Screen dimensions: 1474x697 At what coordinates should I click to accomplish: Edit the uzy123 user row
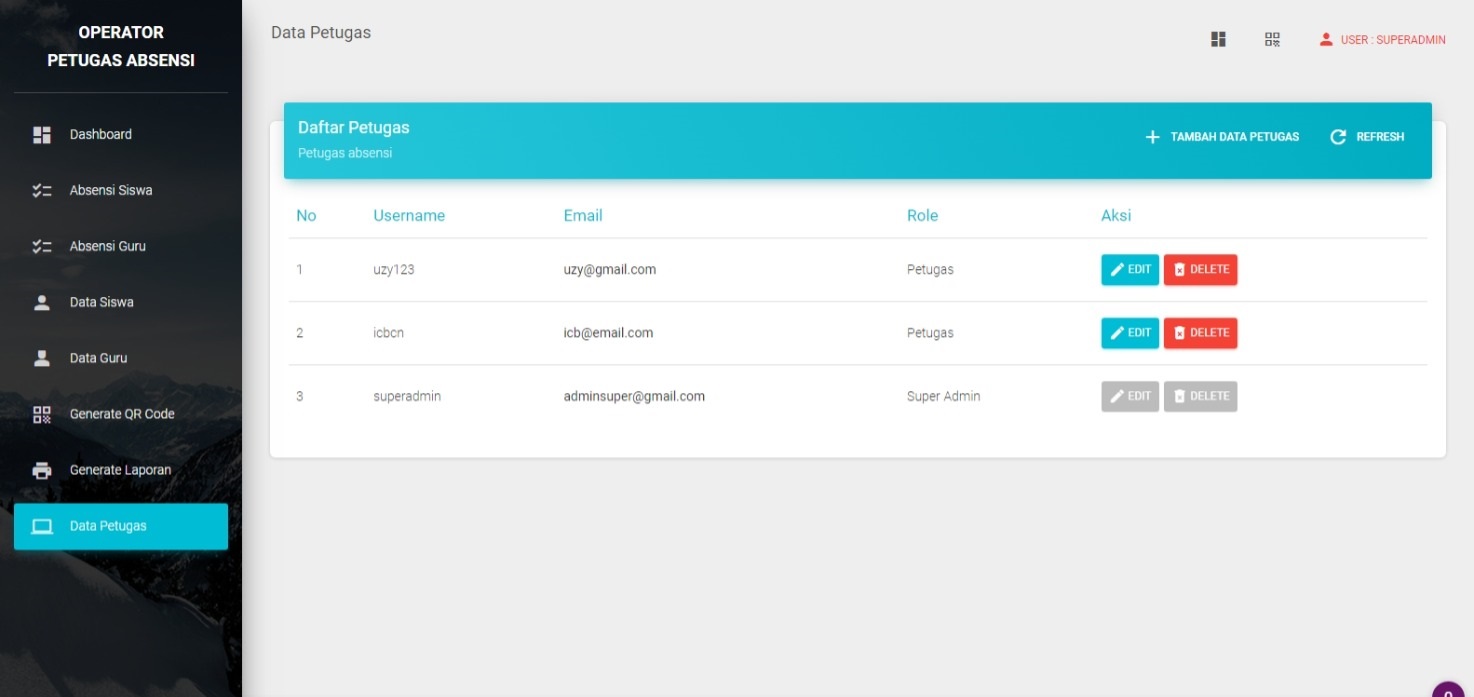[1130, 270]
